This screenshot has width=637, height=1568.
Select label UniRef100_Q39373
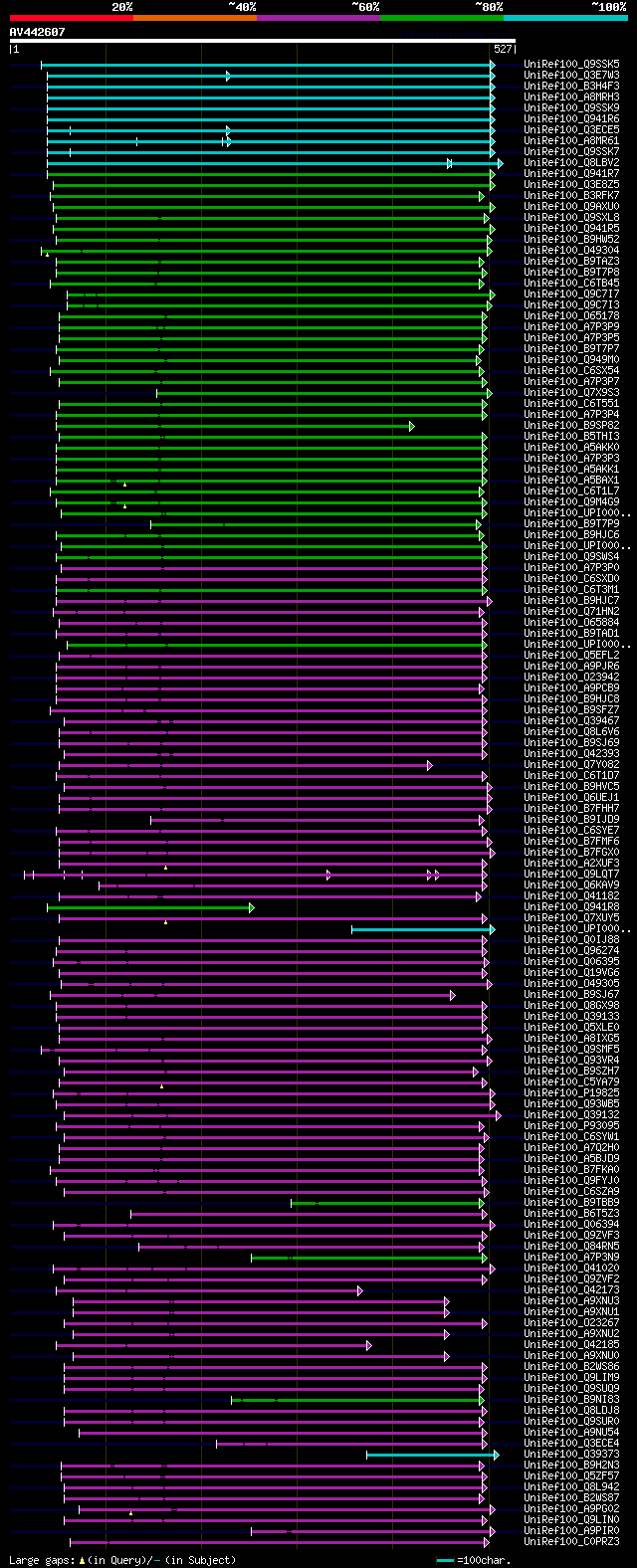click(x=572, y=1454)
